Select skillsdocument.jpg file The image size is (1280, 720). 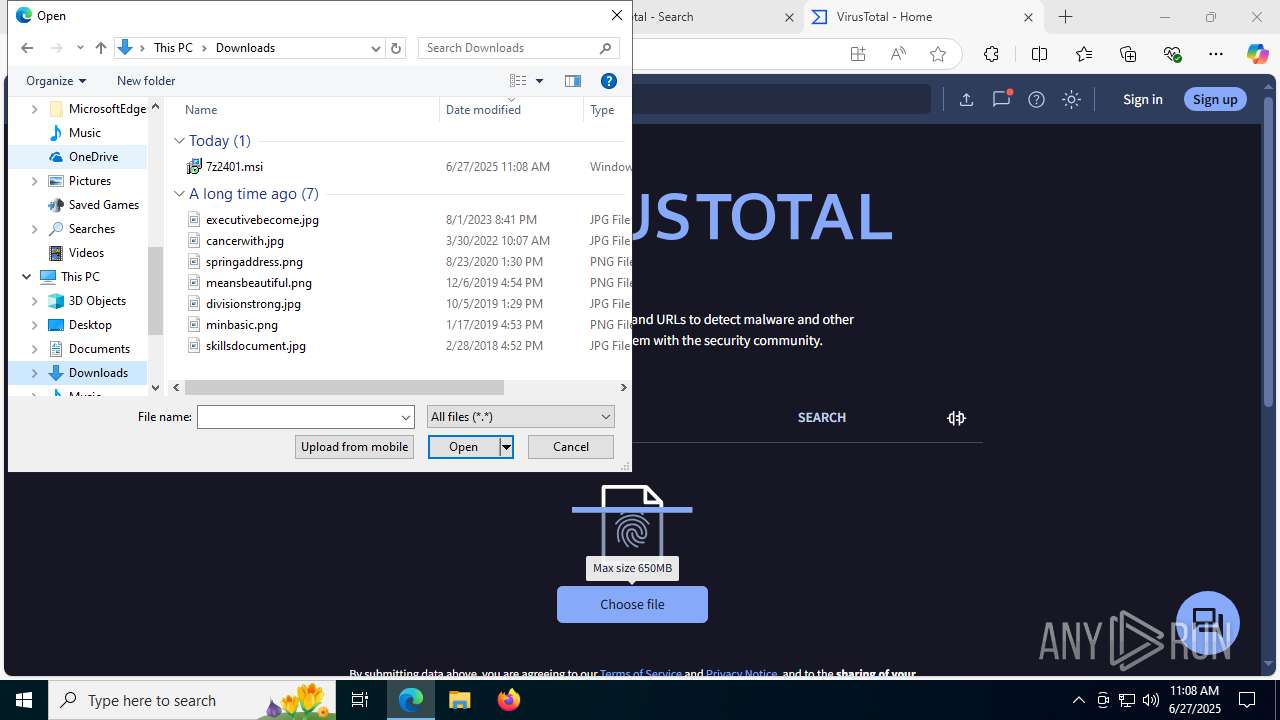(x=256, y=346)
